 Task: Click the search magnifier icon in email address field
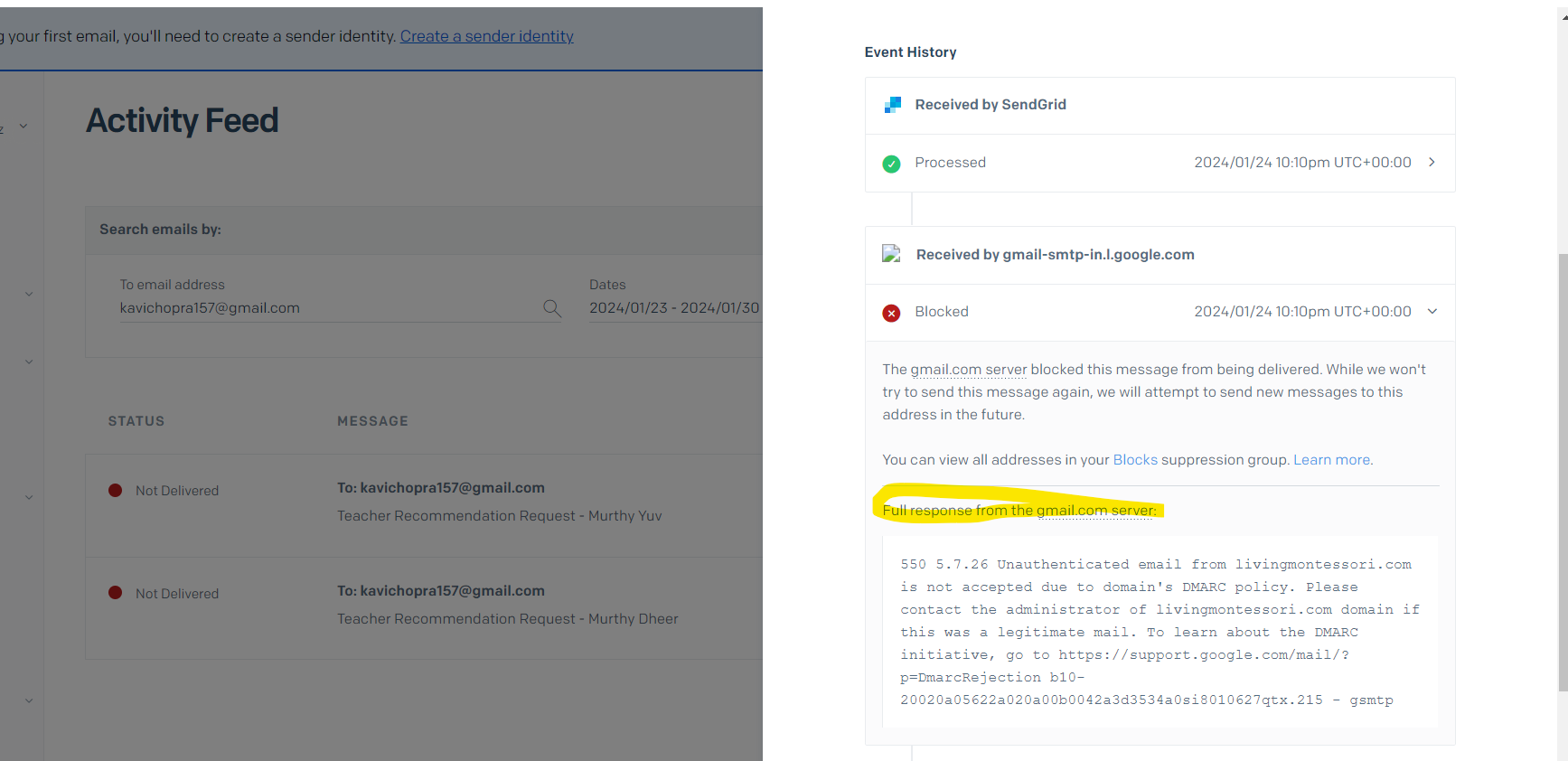[552, 308]
